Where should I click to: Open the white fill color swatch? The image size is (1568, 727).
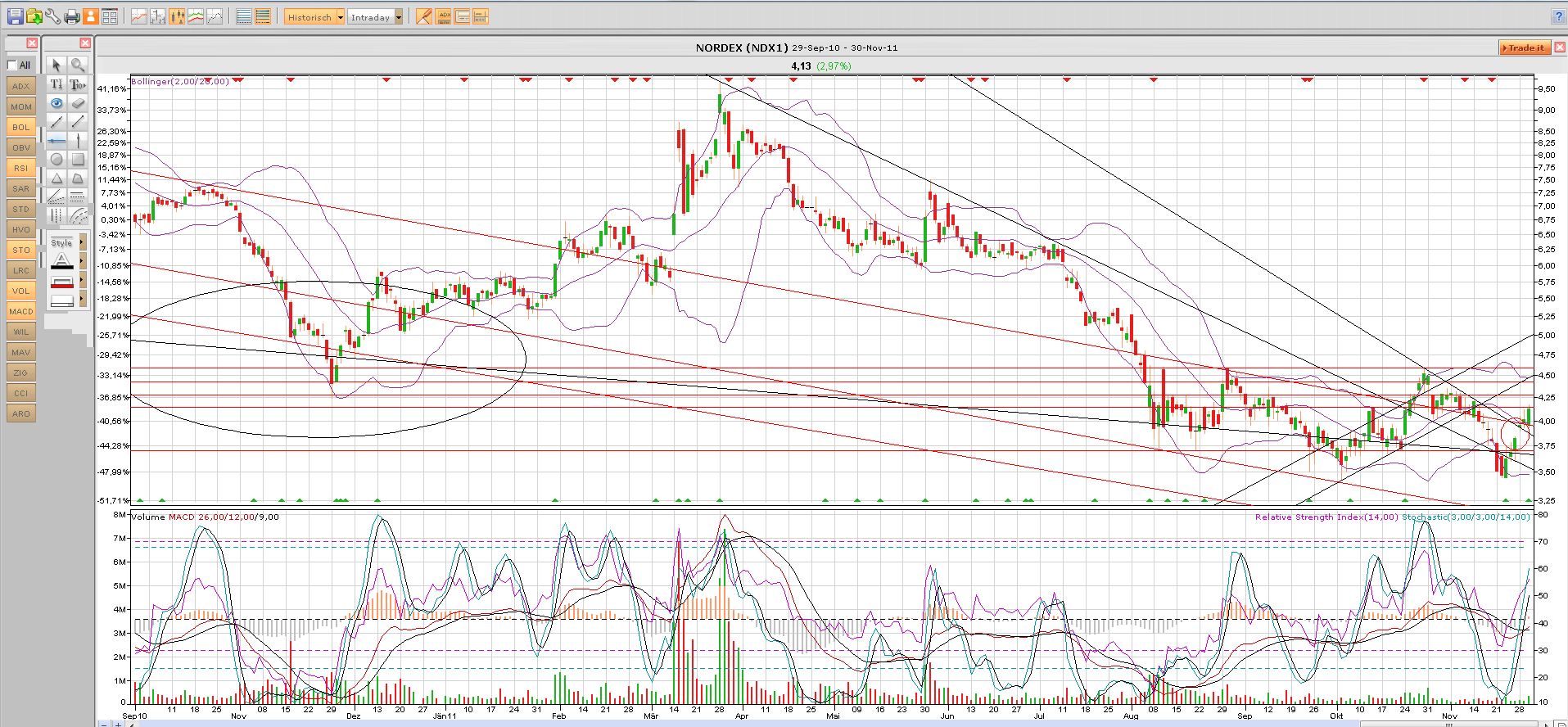click(x=62, y=300)
